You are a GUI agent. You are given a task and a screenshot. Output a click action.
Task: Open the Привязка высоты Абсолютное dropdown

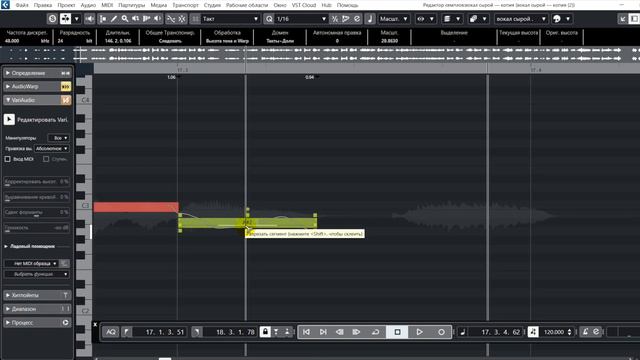coord(52,149)
